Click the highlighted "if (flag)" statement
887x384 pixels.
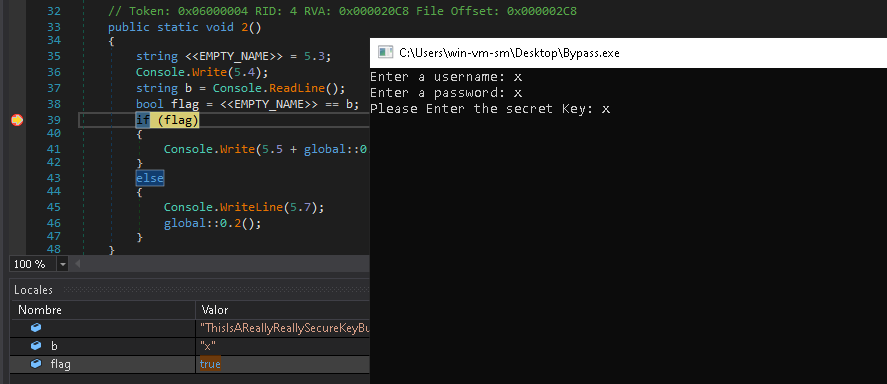tap(167, 120)
